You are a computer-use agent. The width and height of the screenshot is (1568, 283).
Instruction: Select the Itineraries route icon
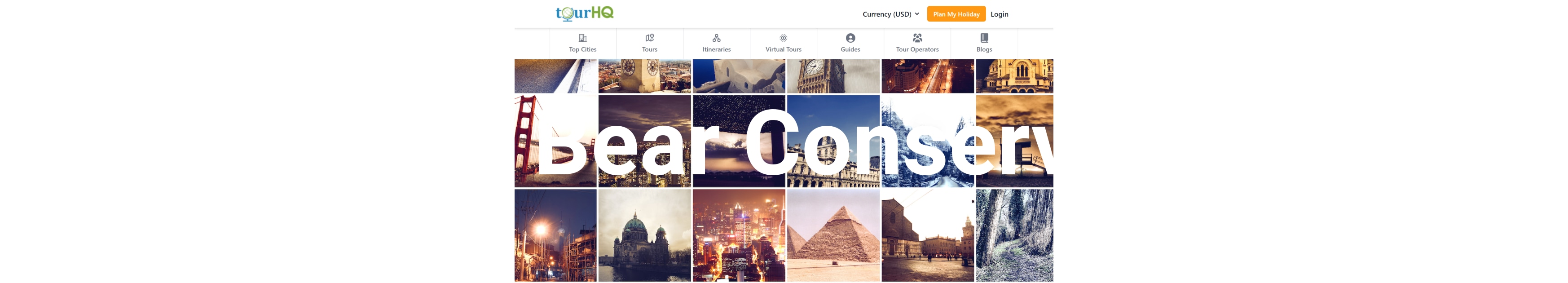[x=717, y=38]
